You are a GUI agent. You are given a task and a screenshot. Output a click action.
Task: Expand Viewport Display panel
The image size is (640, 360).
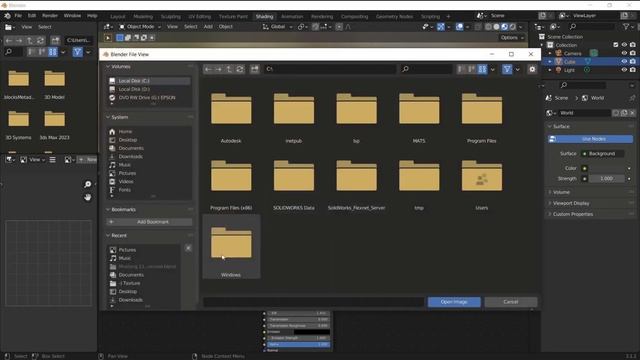point(570,203)
